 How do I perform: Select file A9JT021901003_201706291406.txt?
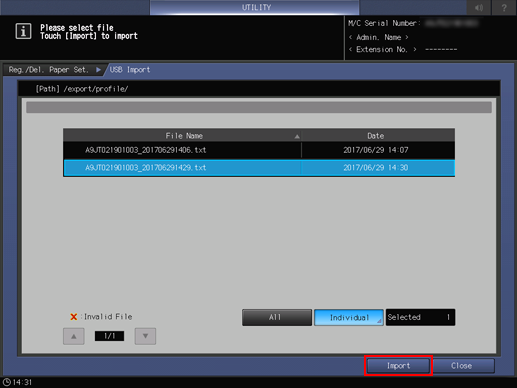[x=259, y=150]
